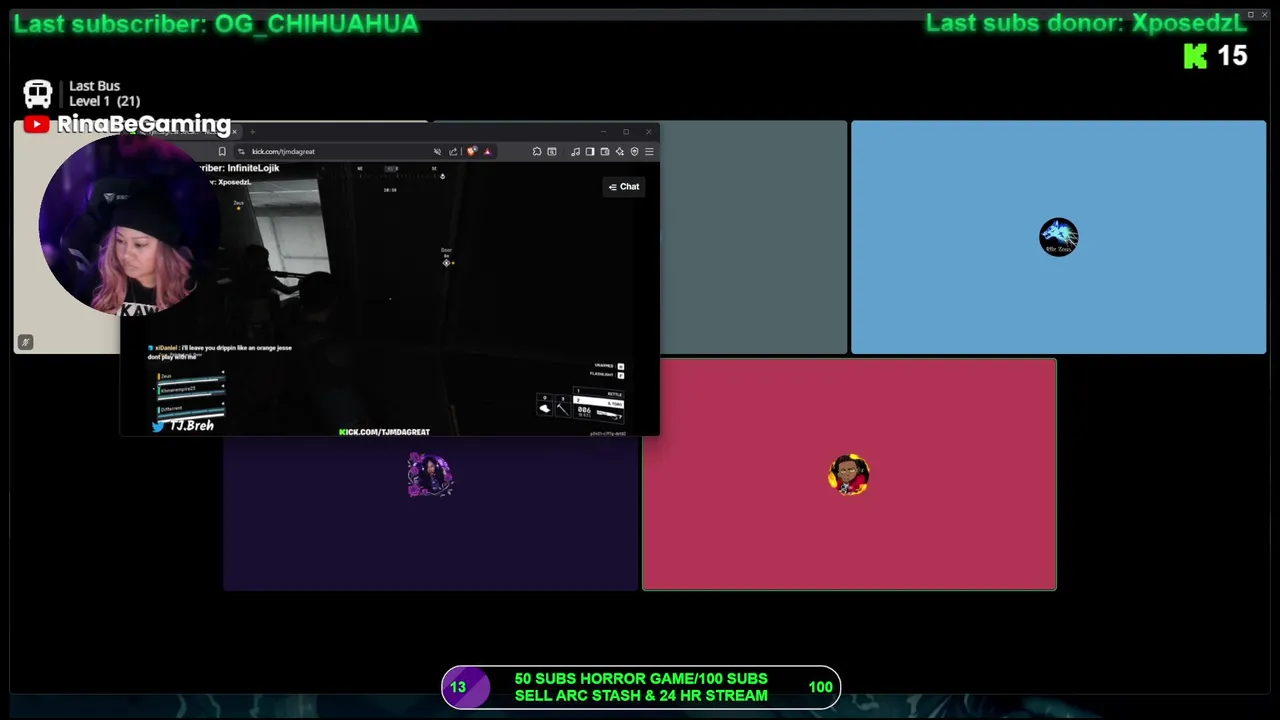Click Last subscriber OG_CHIHUAHUA text

[x=216, y=24]
